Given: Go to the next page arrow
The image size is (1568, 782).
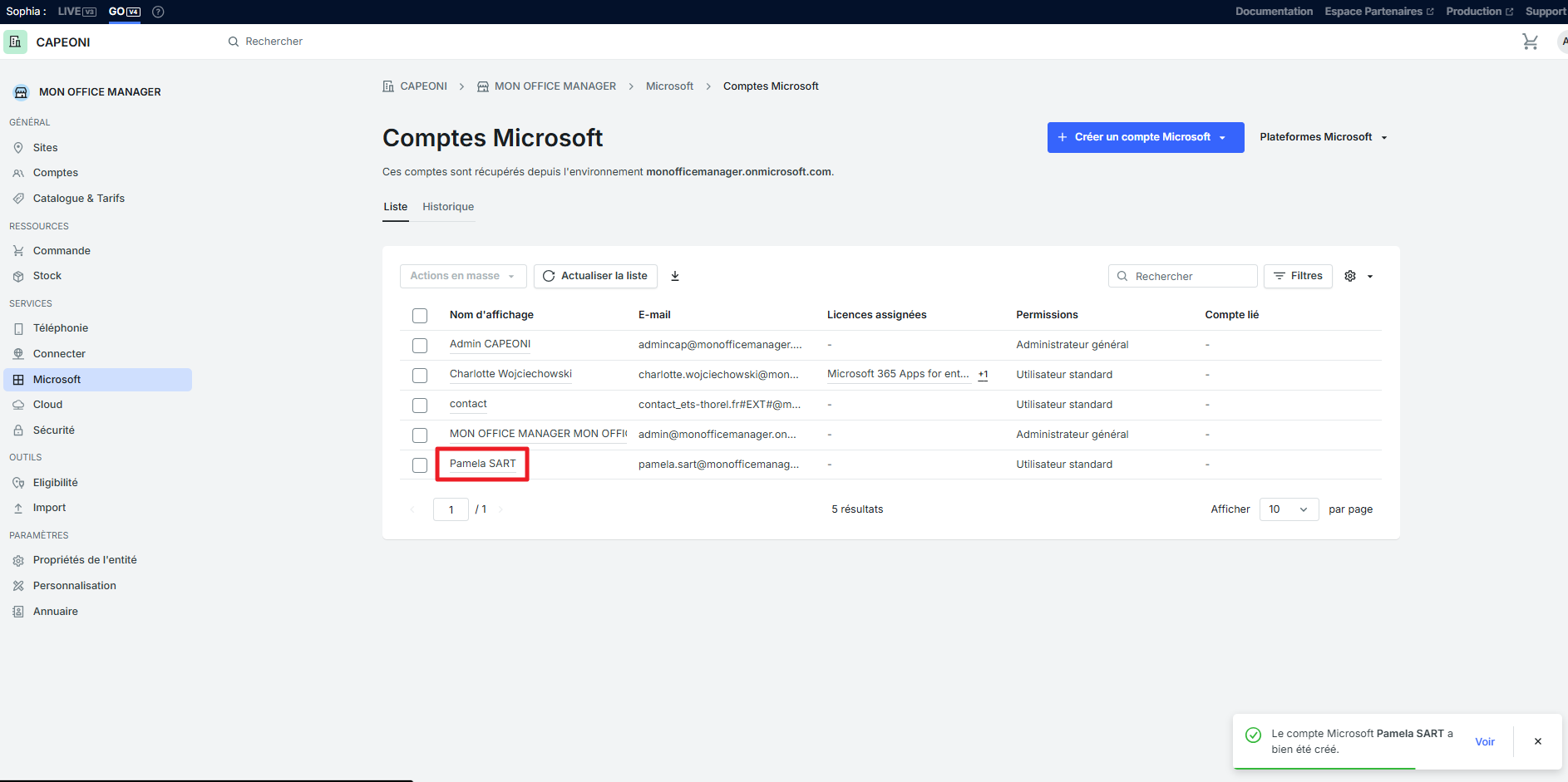Looking at the screenshot, I should point(500,509).
